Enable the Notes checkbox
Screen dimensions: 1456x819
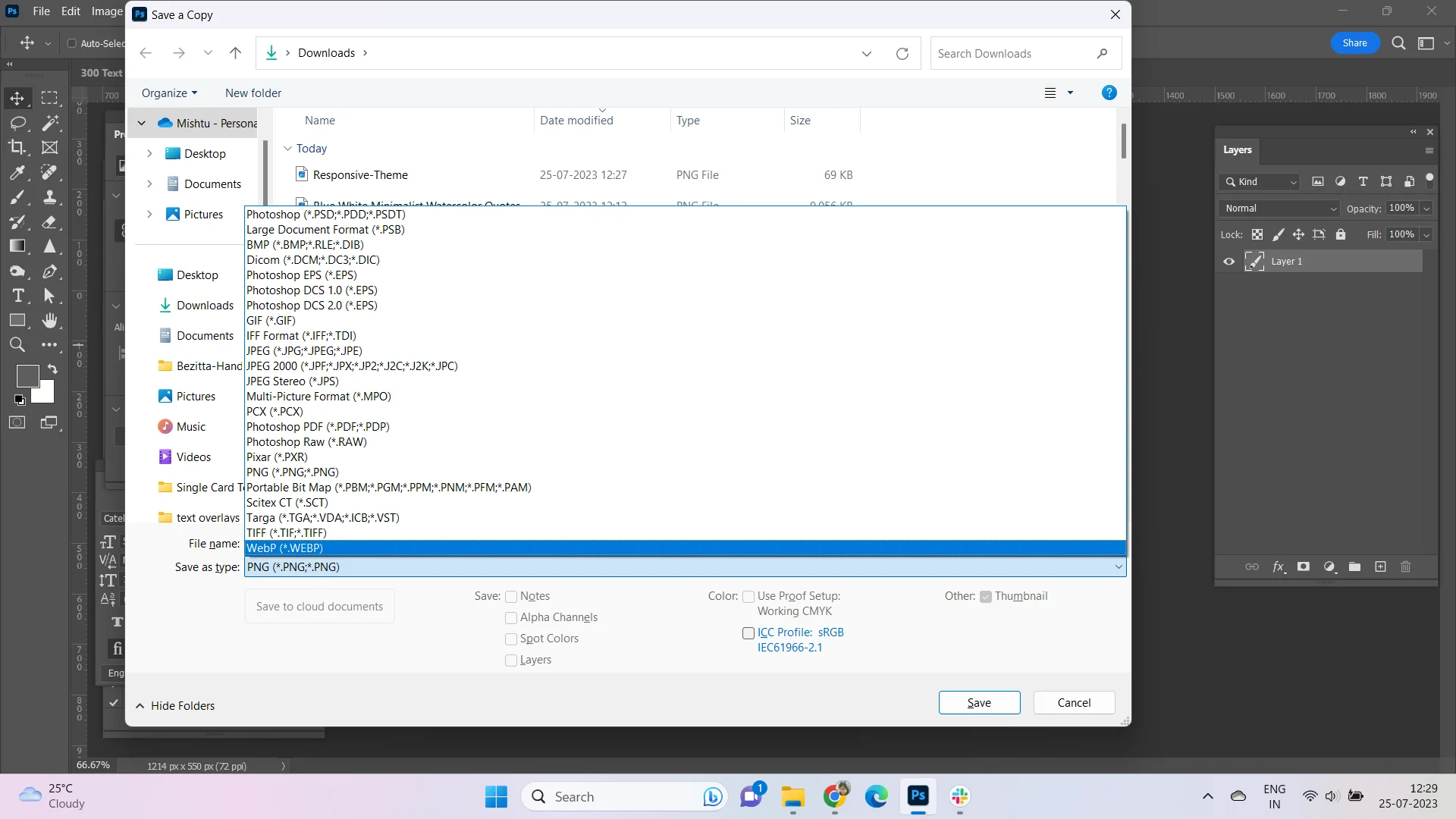(x=511, y=597)
